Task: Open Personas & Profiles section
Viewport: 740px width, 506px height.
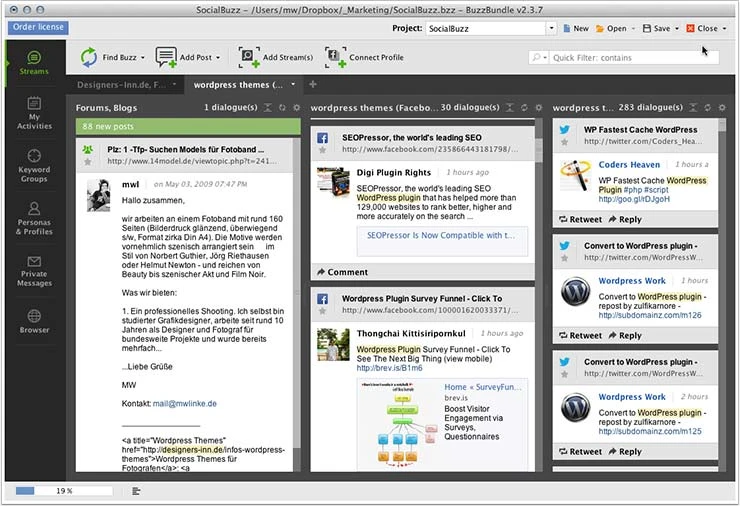Action: tap(34, 219)
